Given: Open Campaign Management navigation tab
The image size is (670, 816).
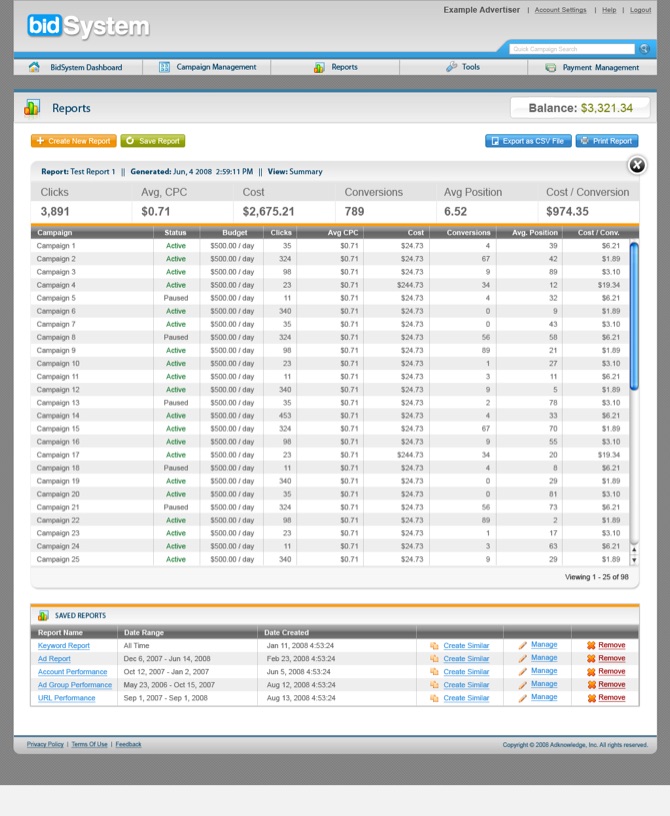Looking at the screenshot, I should click(207, 67).
